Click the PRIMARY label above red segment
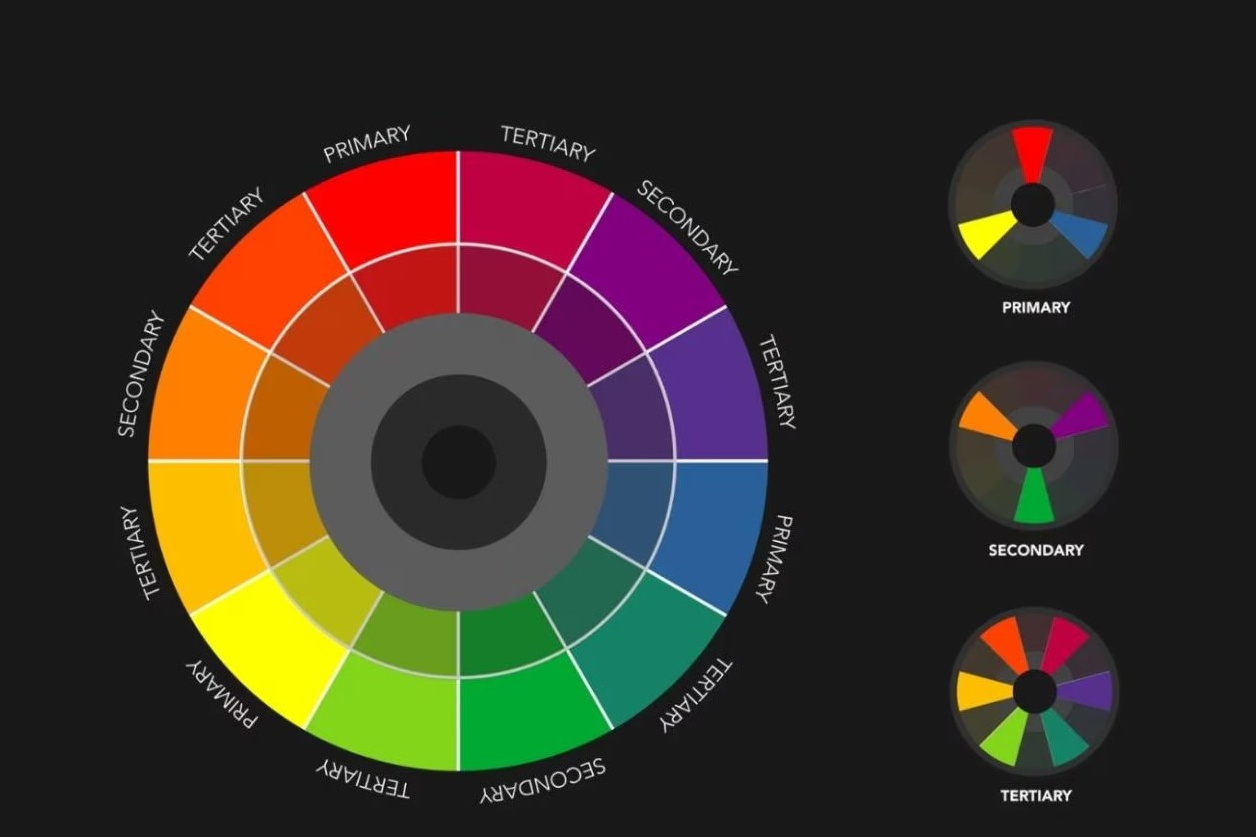1256x837 pixels. [x=366, y=145]
